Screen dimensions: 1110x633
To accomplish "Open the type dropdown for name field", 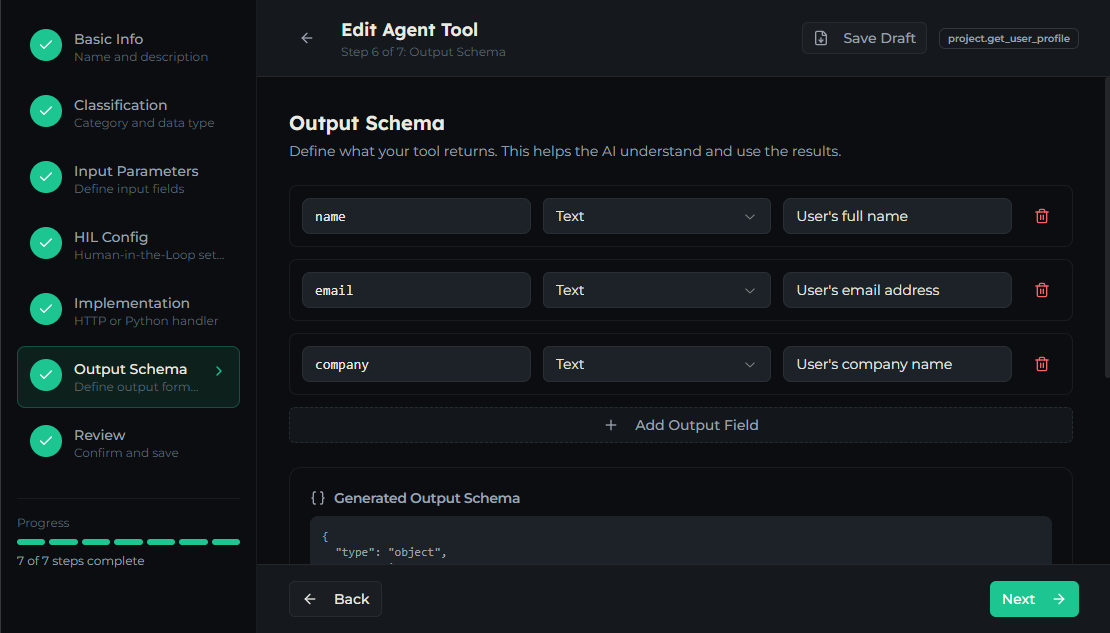I will coord(656,216).
